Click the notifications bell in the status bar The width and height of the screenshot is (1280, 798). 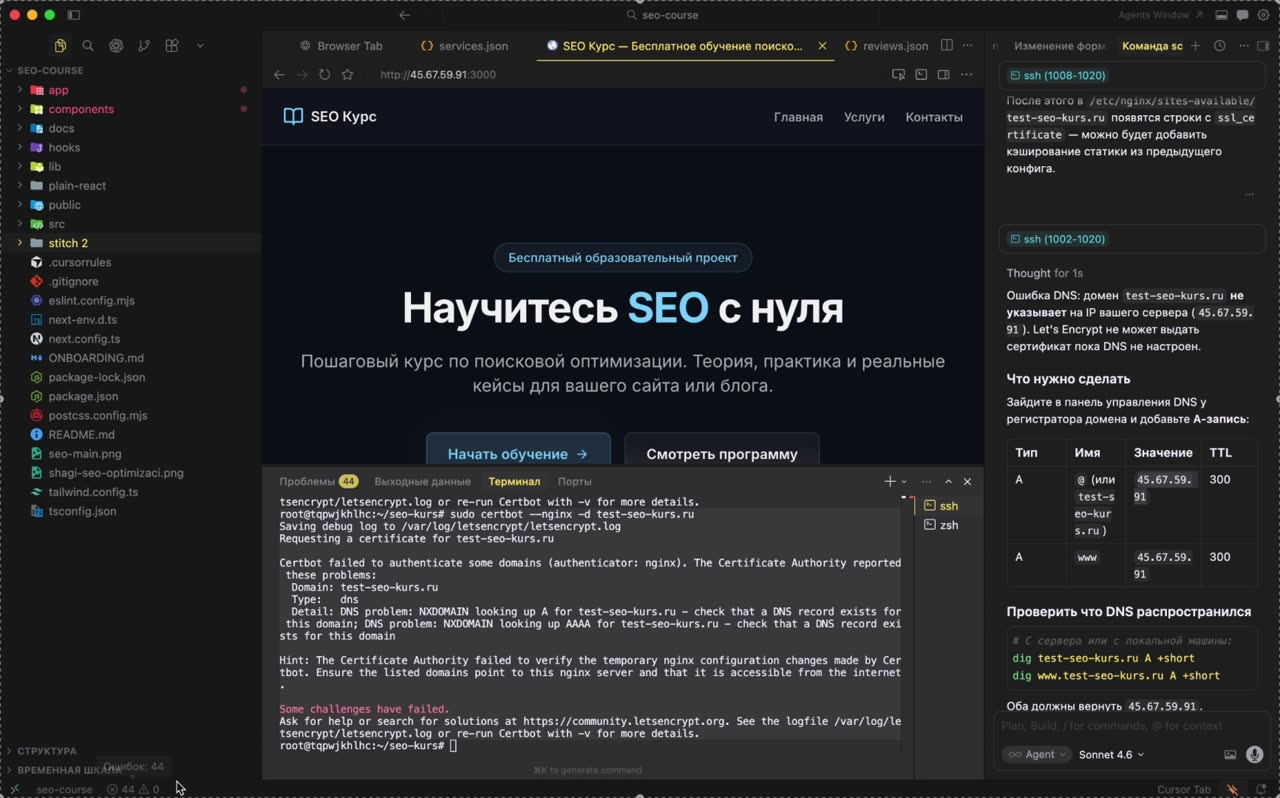[1261, 789]
